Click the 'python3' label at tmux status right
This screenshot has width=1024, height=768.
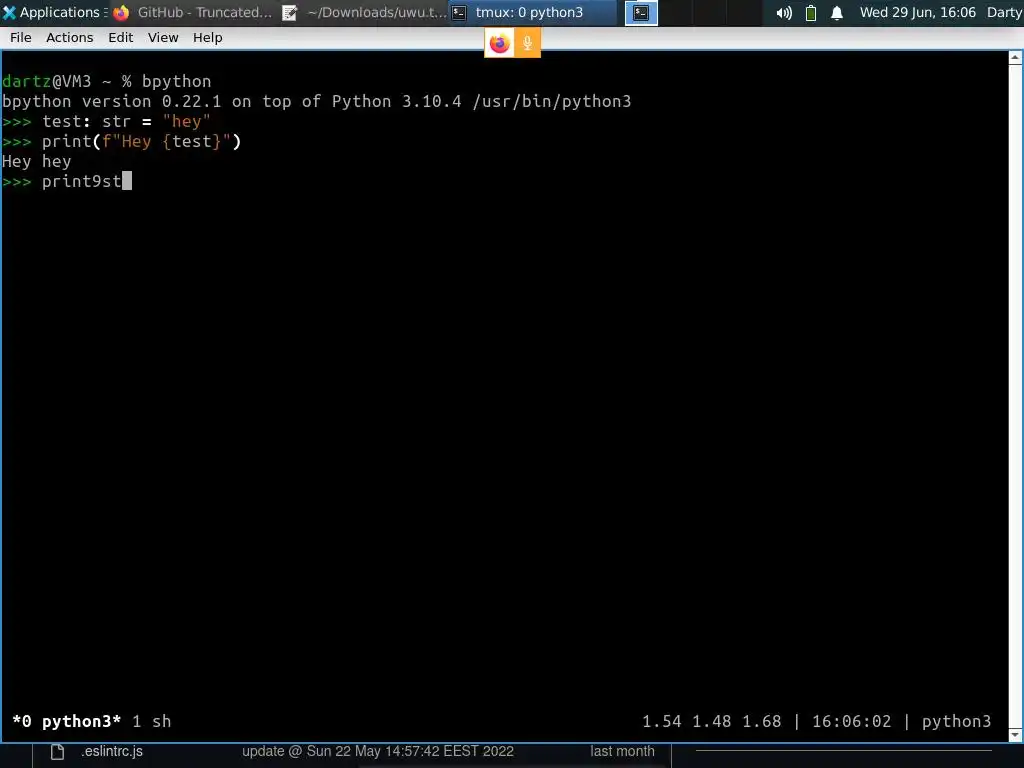[956, 721]
